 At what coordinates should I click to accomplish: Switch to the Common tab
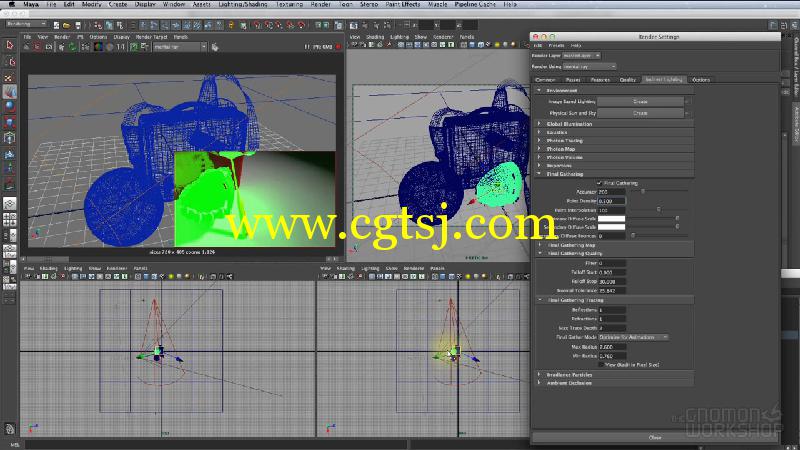[x=545, y=80]
